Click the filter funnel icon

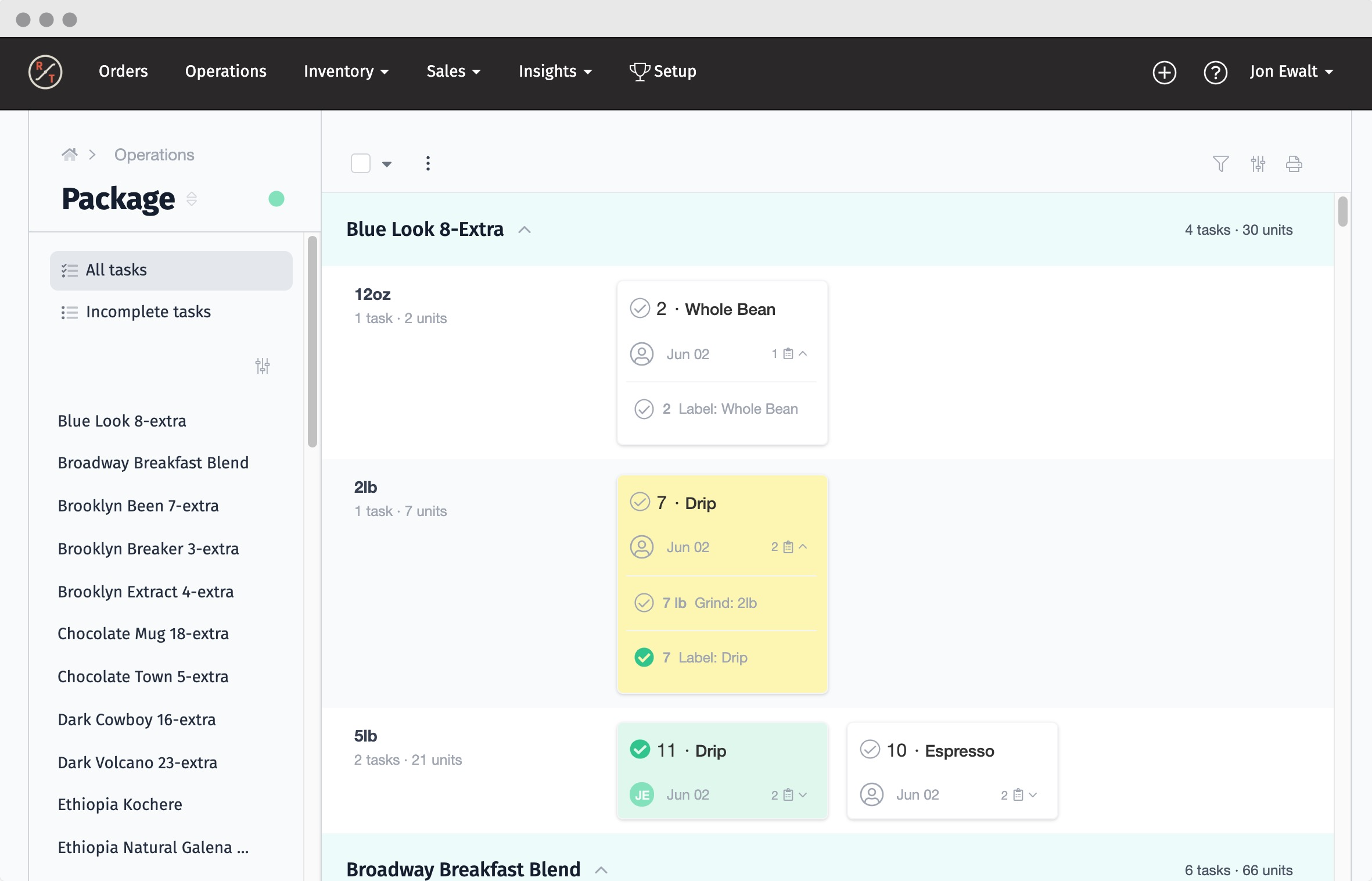click(x=1220, y=164)
